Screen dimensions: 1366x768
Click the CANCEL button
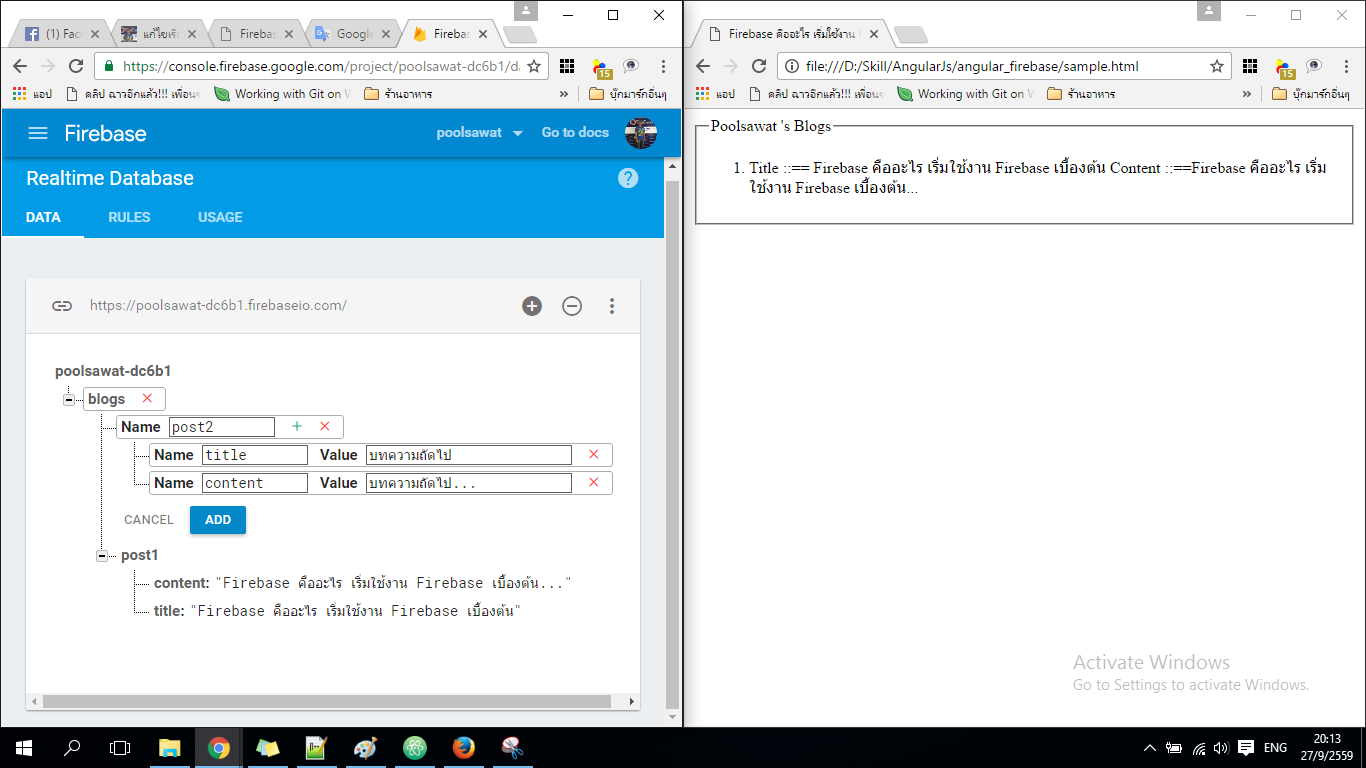(149, 520)
